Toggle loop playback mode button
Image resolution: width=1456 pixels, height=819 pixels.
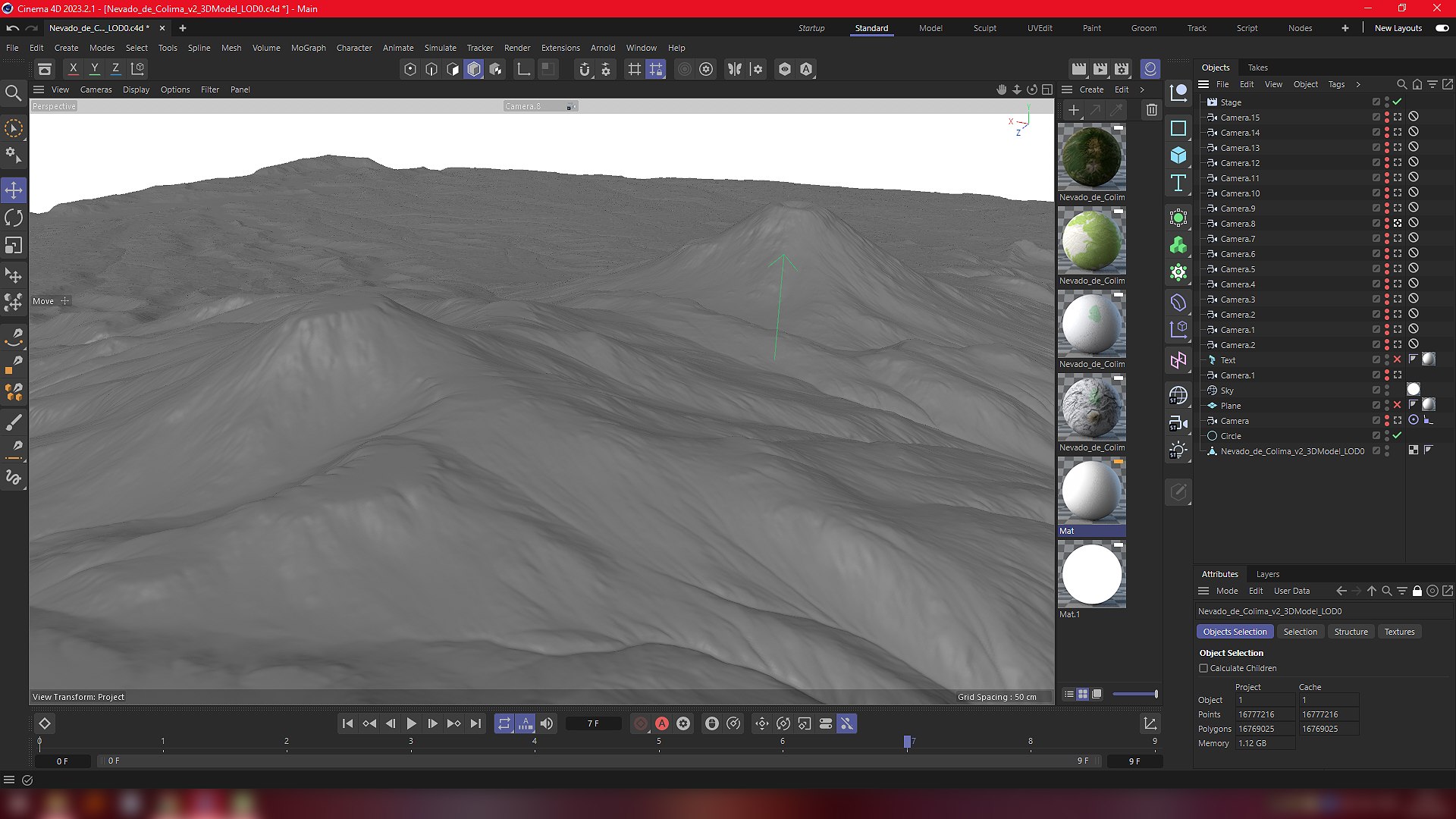[x=504, y=723]
